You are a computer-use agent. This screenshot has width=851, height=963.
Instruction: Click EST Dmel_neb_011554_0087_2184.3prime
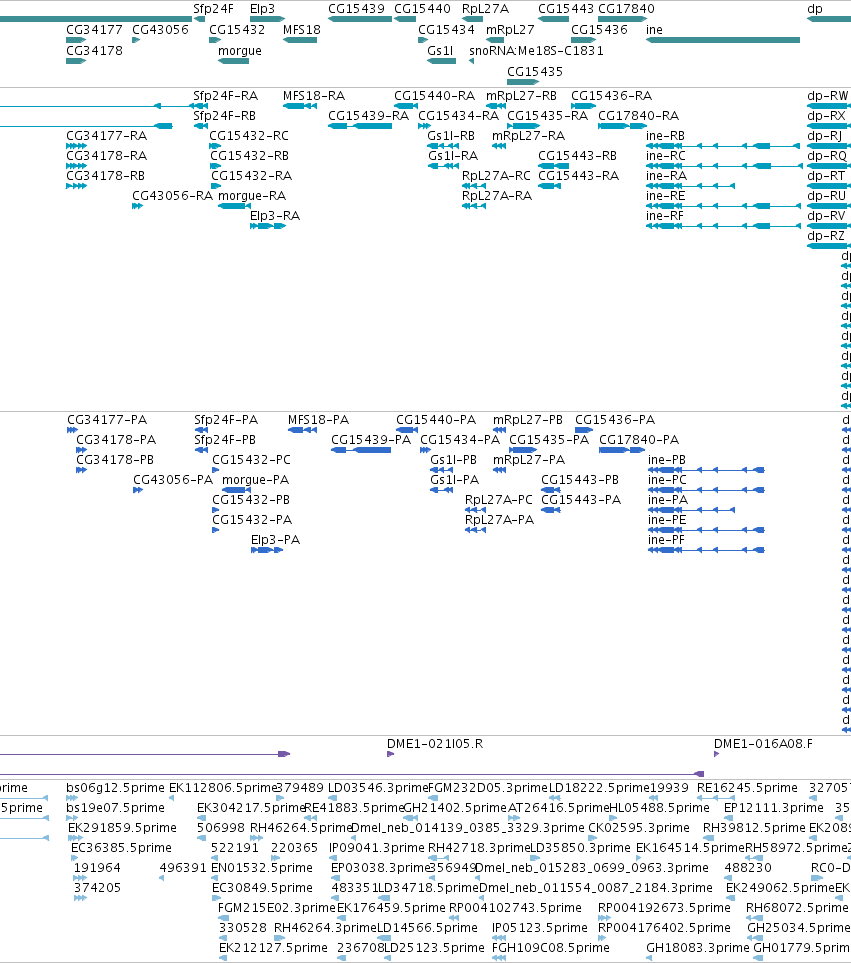tap(596, 888)
